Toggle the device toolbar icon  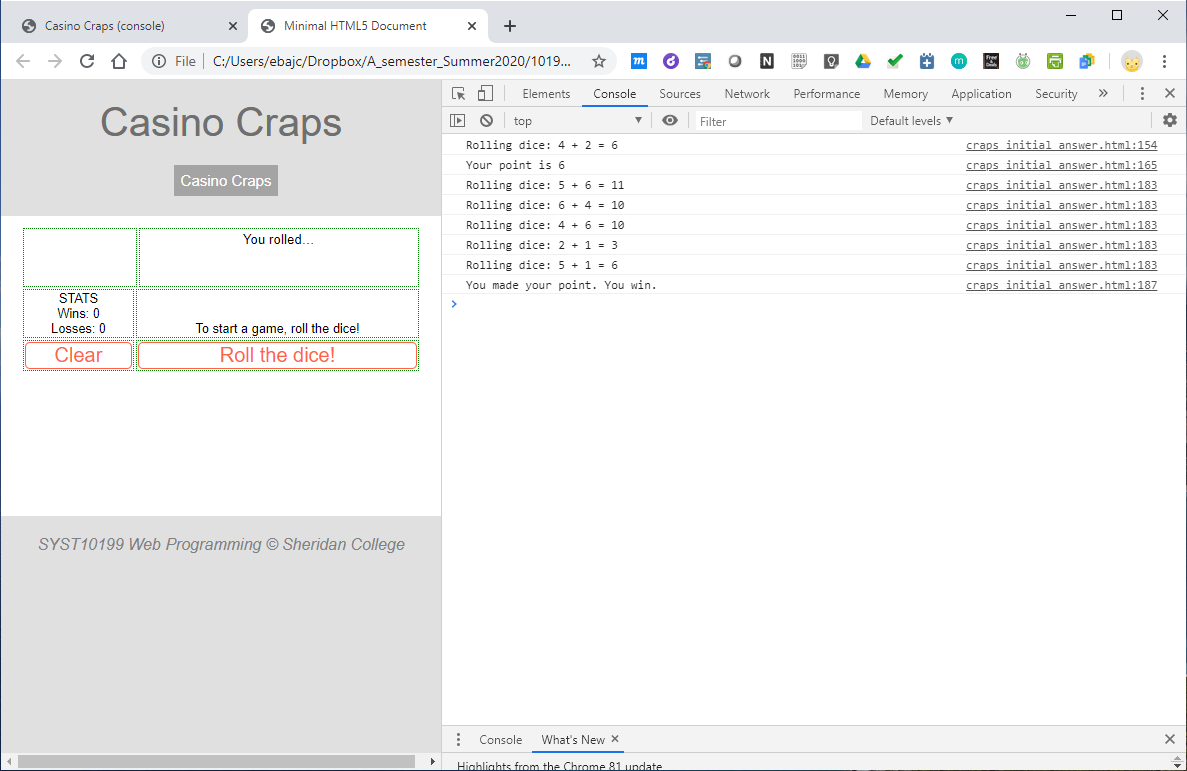pyautogui.click(x=485, y=94)
